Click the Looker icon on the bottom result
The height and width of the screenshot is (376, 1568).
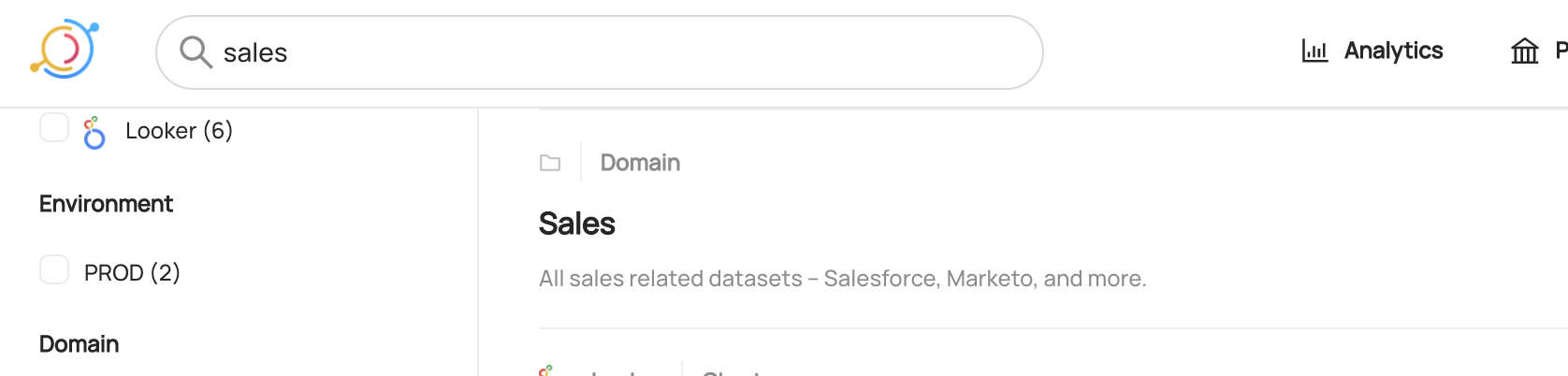(545, 371)
